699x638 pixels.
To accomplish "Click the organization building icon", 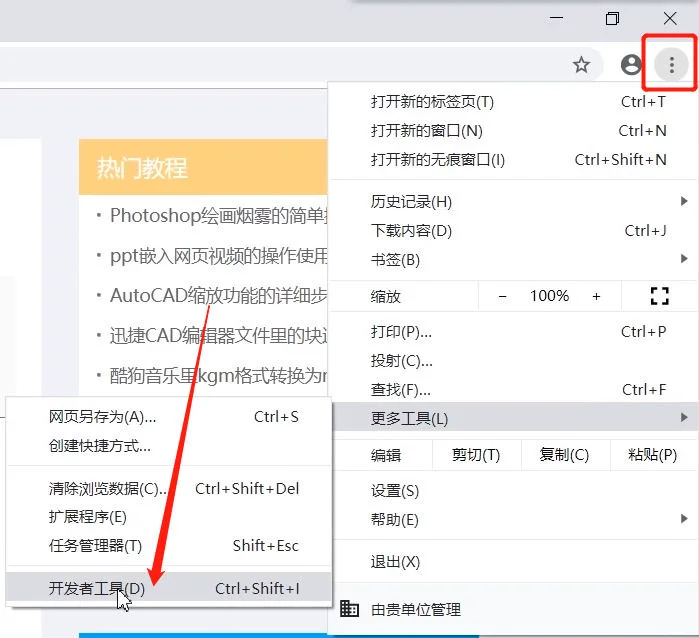I will click(x=349, y=609).
